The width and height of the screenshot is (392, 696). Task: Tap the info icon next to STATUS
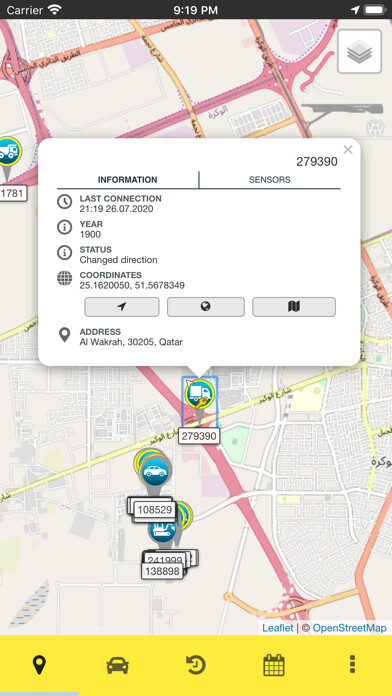click(64, 253)
